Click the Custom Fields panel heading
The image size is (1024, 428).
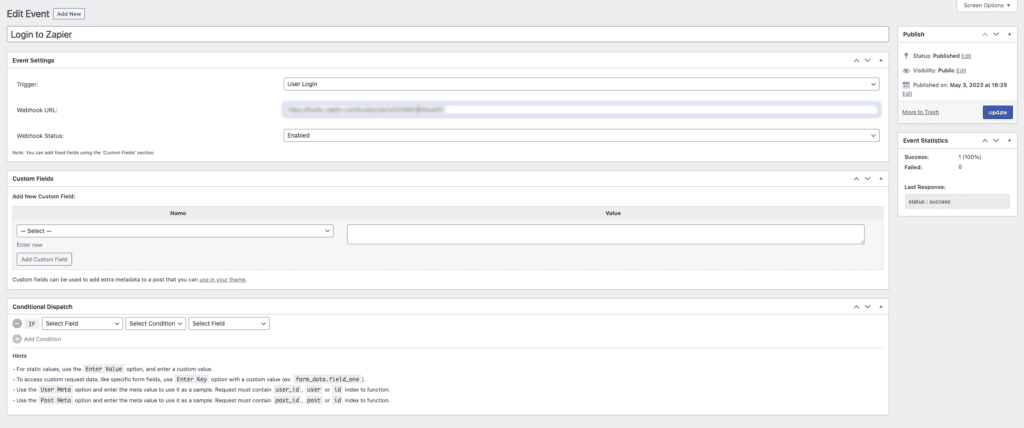pos(31,178)
